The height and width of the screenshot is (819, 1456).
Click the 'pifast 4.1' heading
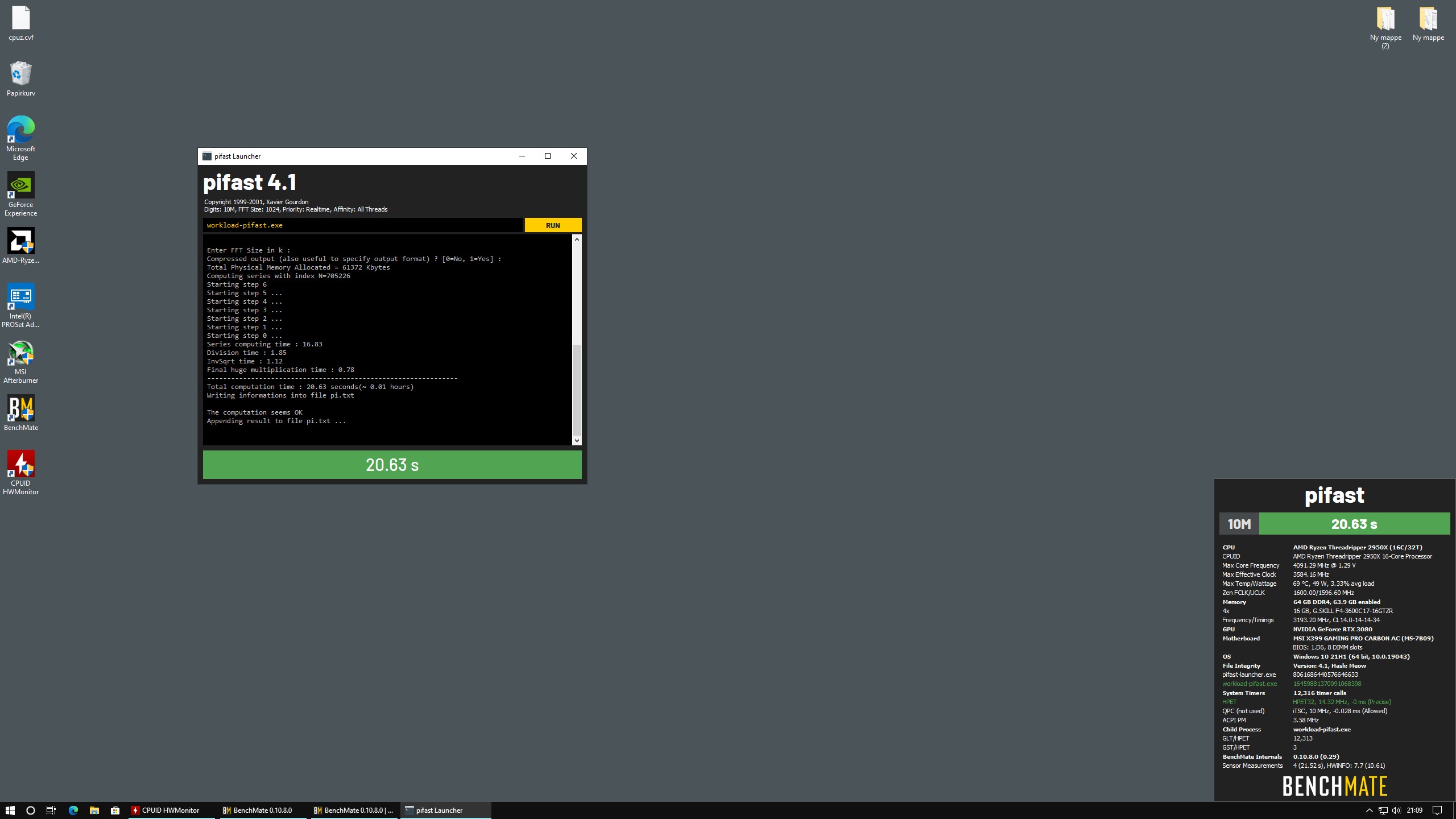point(250,183)
